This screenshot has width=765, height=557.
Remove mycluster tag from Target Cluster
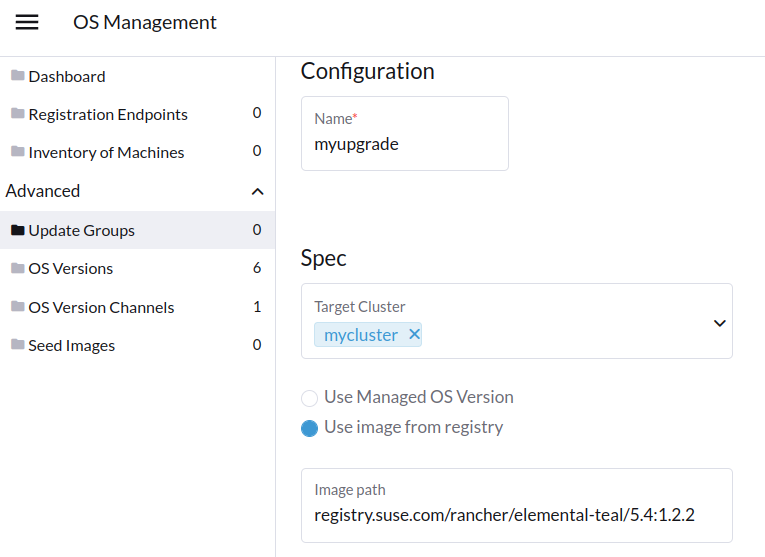(414, 335)
